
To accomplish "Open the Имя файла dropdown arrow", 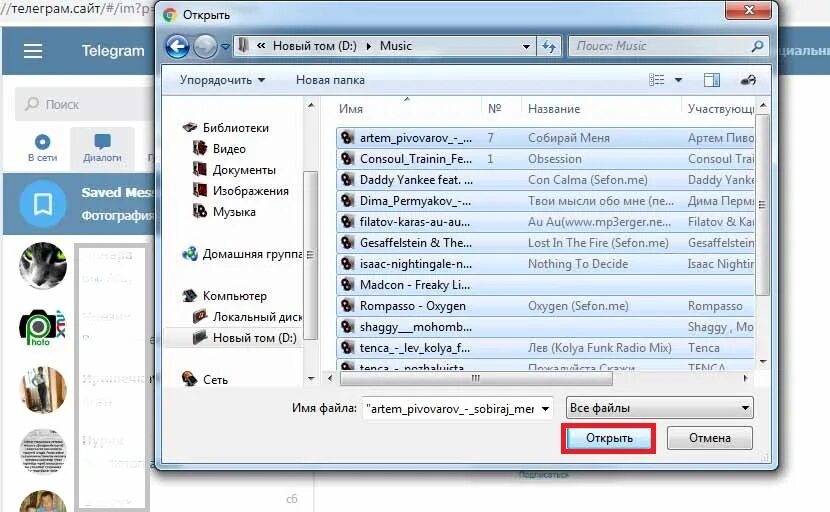I will pyautogui.click(x=545, y=408).
